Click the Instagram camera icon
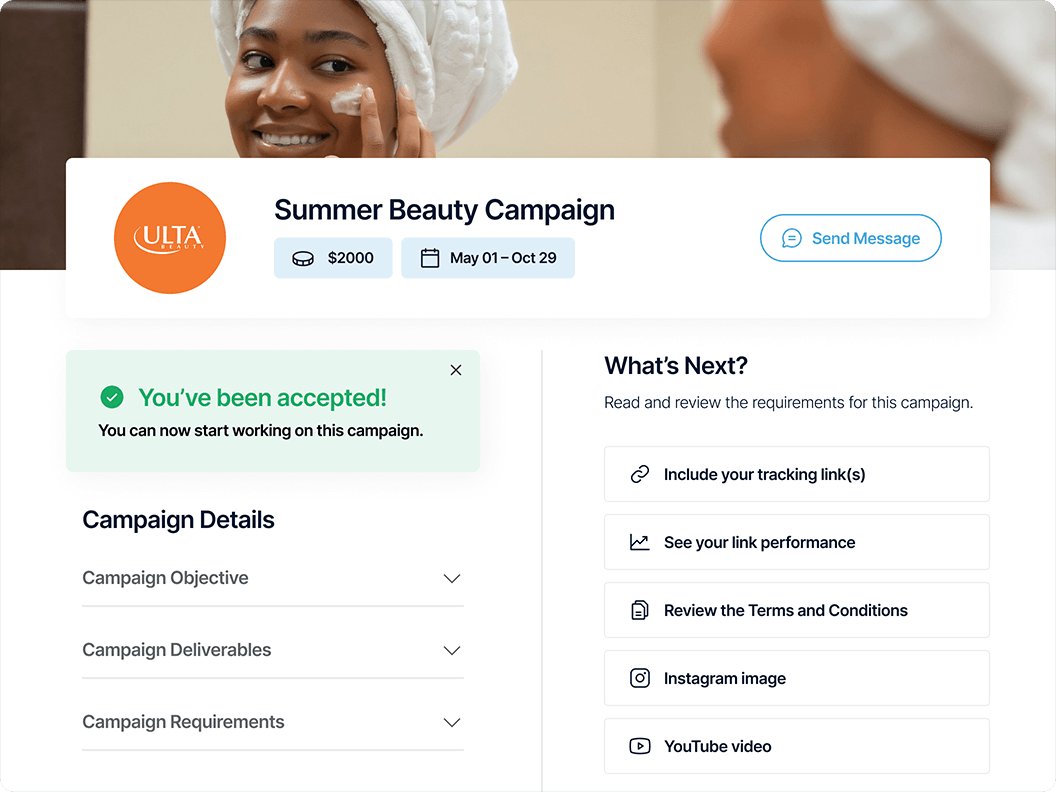 639,678
